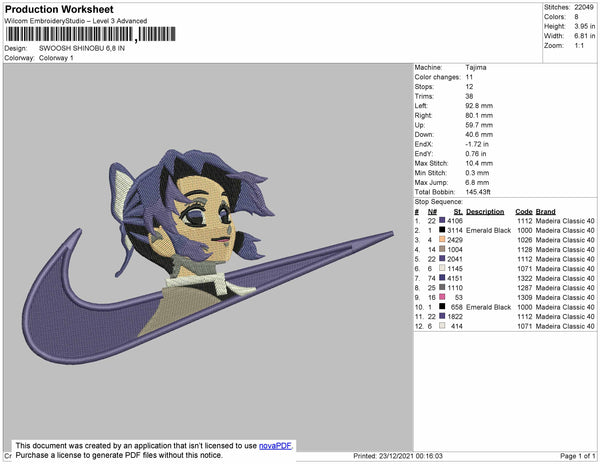
Task: Click the max stitch value '10.4 mm'
Action: 479,163
